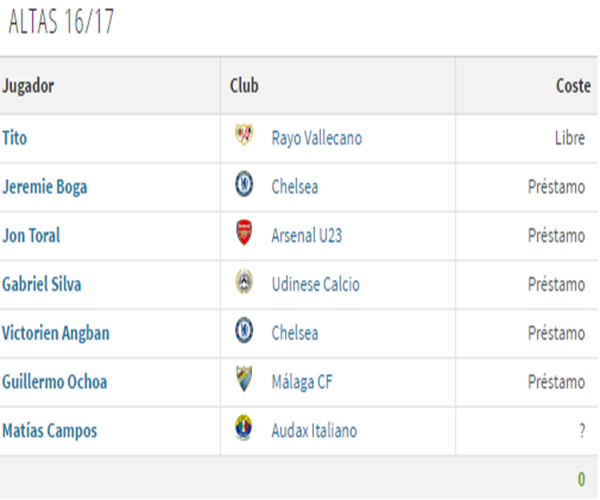Click the Chelsea crest beside Jeremie Boga

[x=244, y=184]
